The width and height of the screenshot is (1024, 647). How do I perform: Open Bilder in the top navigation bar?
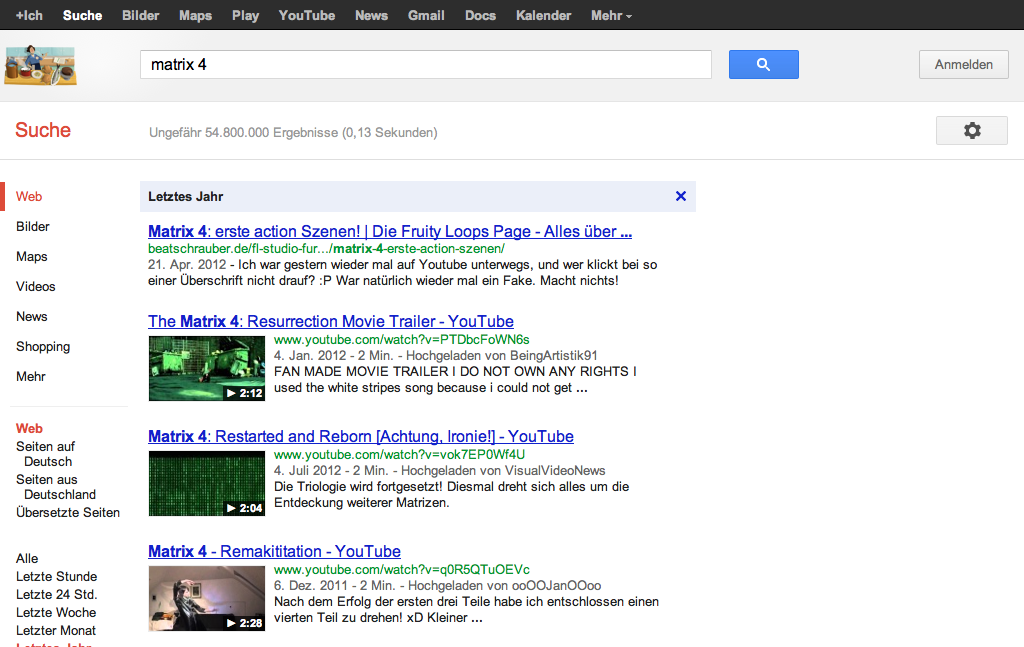tap(140, 15)
